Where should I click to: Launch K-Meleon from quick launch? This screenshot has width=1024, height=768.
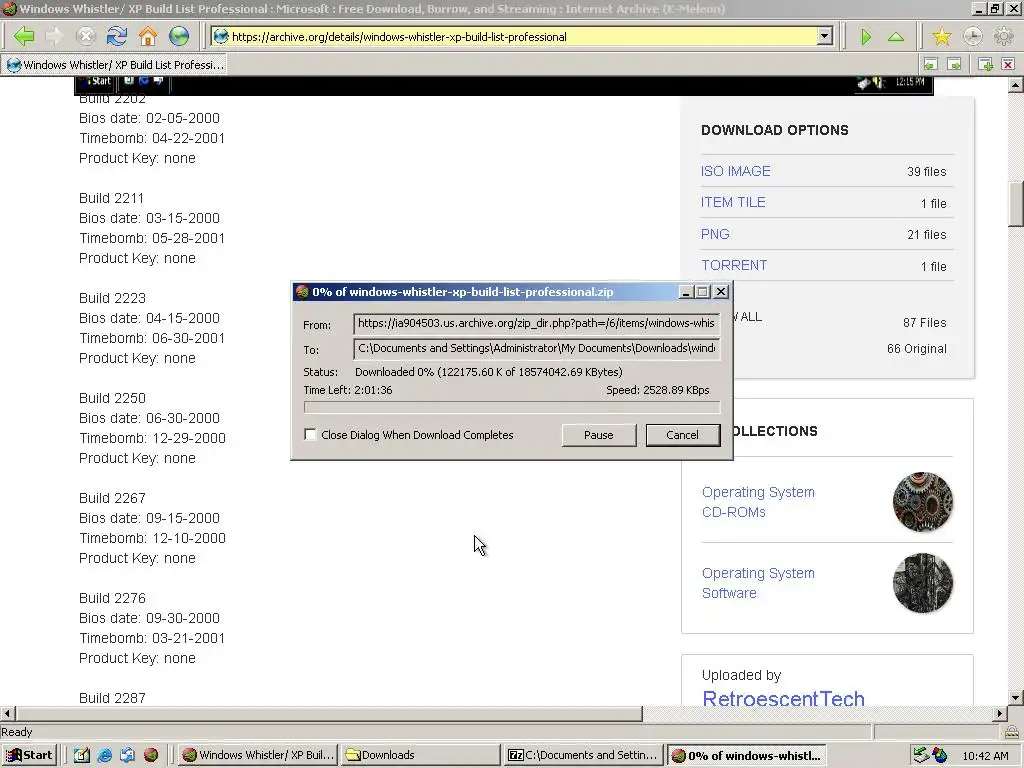[x=151, y=755]
